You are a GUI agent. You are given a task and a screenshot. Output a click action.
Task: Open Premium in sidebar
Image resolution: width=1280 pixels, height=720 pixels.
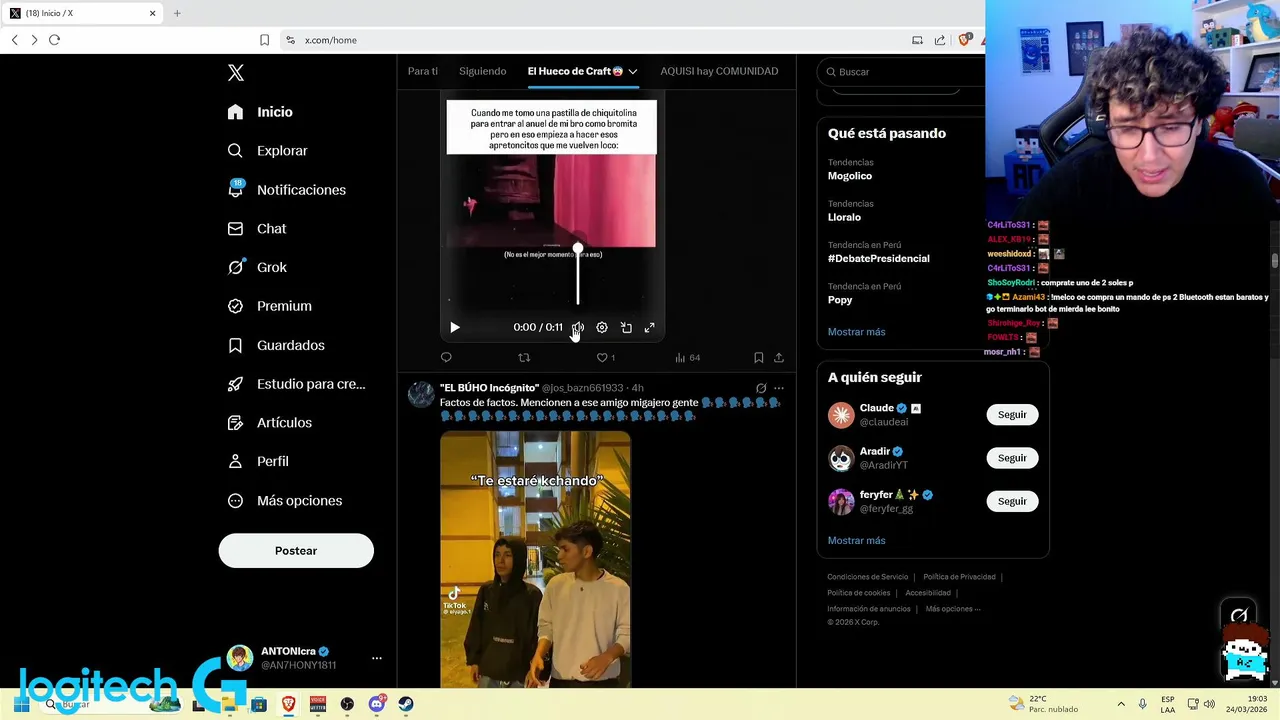click(x=269, y=306)
